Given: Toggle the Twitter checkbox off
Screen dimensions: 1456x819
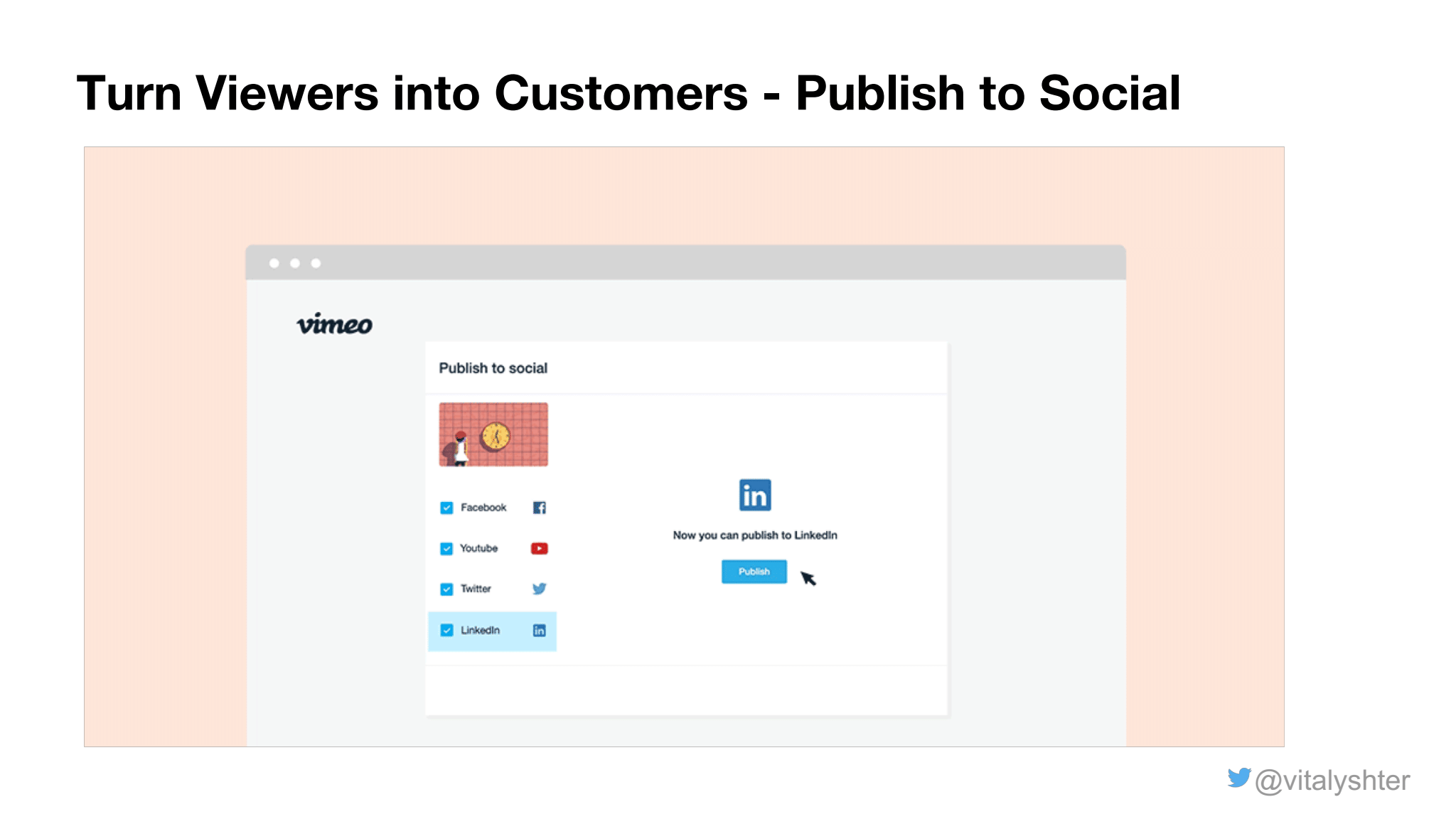Looking at the screenshot, I should click(x=447, y=588).
